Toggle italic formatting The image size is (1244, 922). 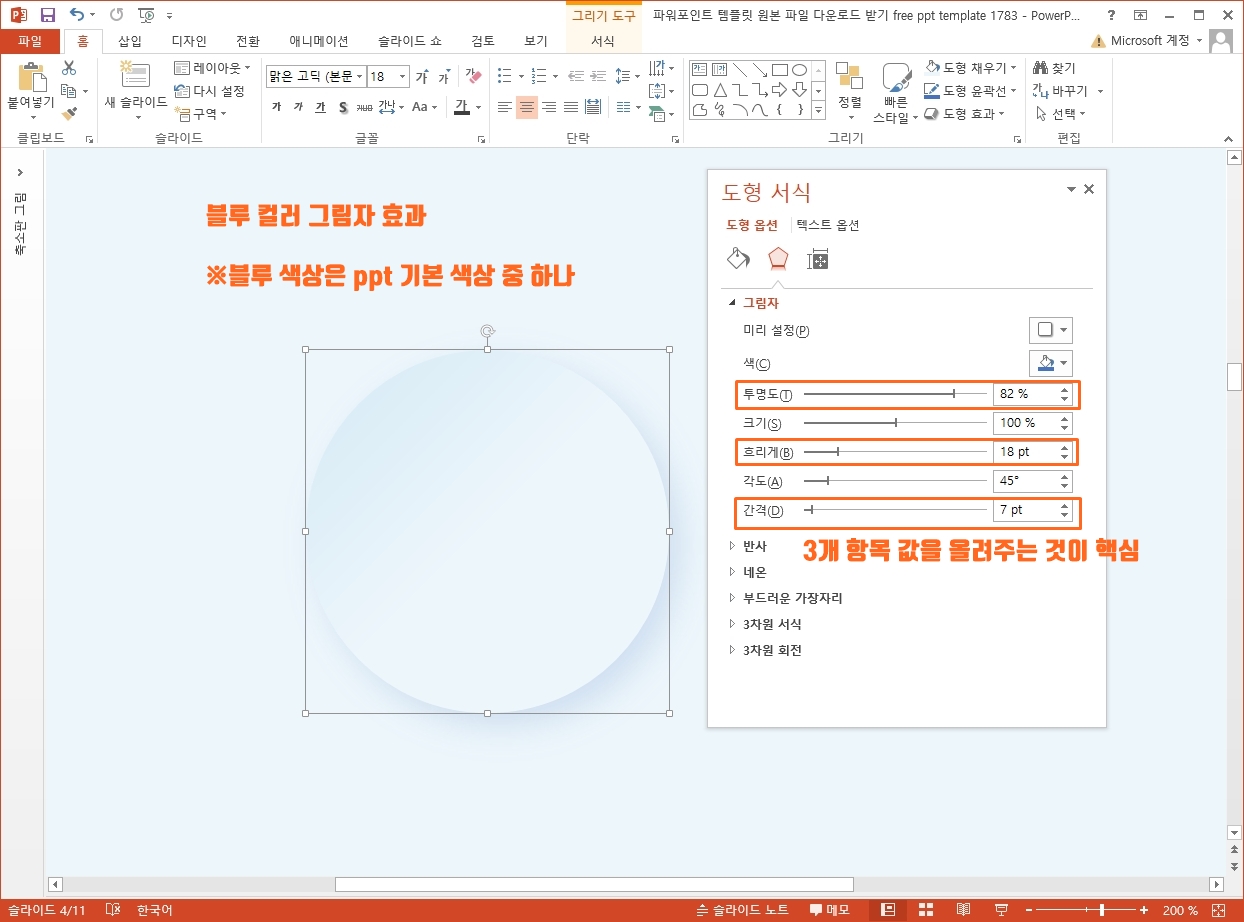pyautogui.click(x=299, y=107)
